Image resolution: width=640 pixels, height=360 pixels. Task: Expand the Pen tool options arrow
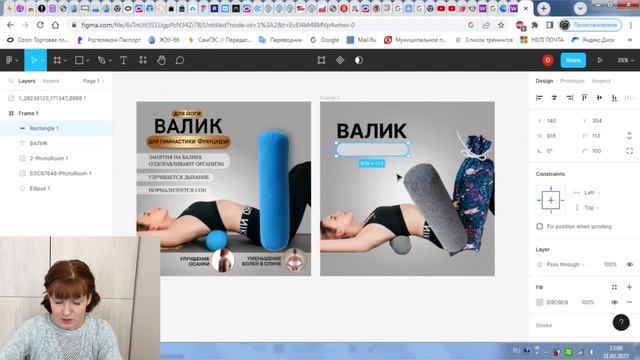(109, 61)
